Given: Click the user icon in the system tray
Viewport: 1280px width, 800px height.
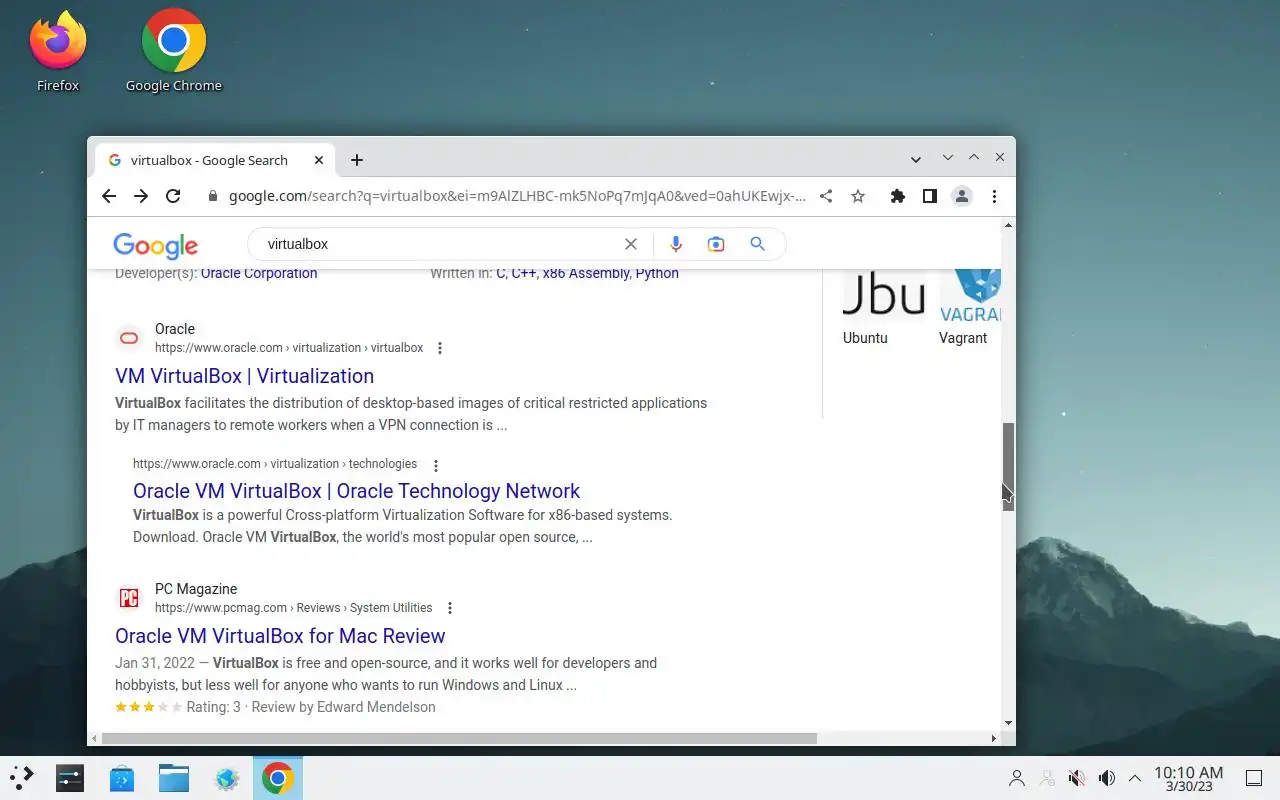Looking at the screenshot, I should [x=1017, y=778].
